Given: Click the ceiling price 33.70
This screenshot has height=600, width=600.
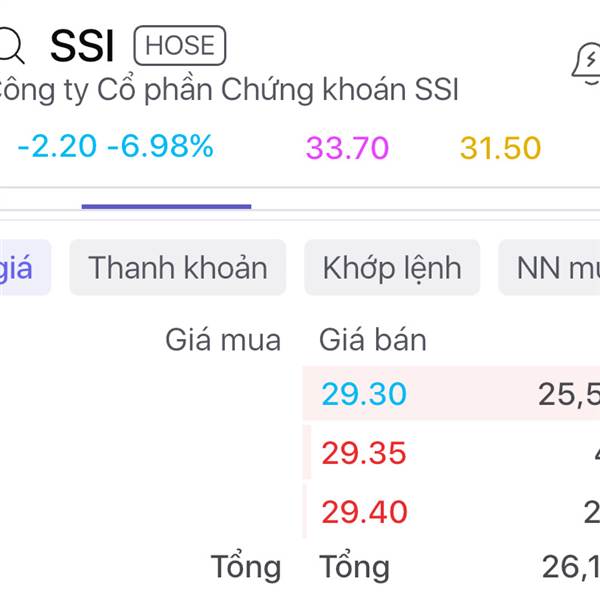Looking at the screenshot, I should (x=347, y=148).
